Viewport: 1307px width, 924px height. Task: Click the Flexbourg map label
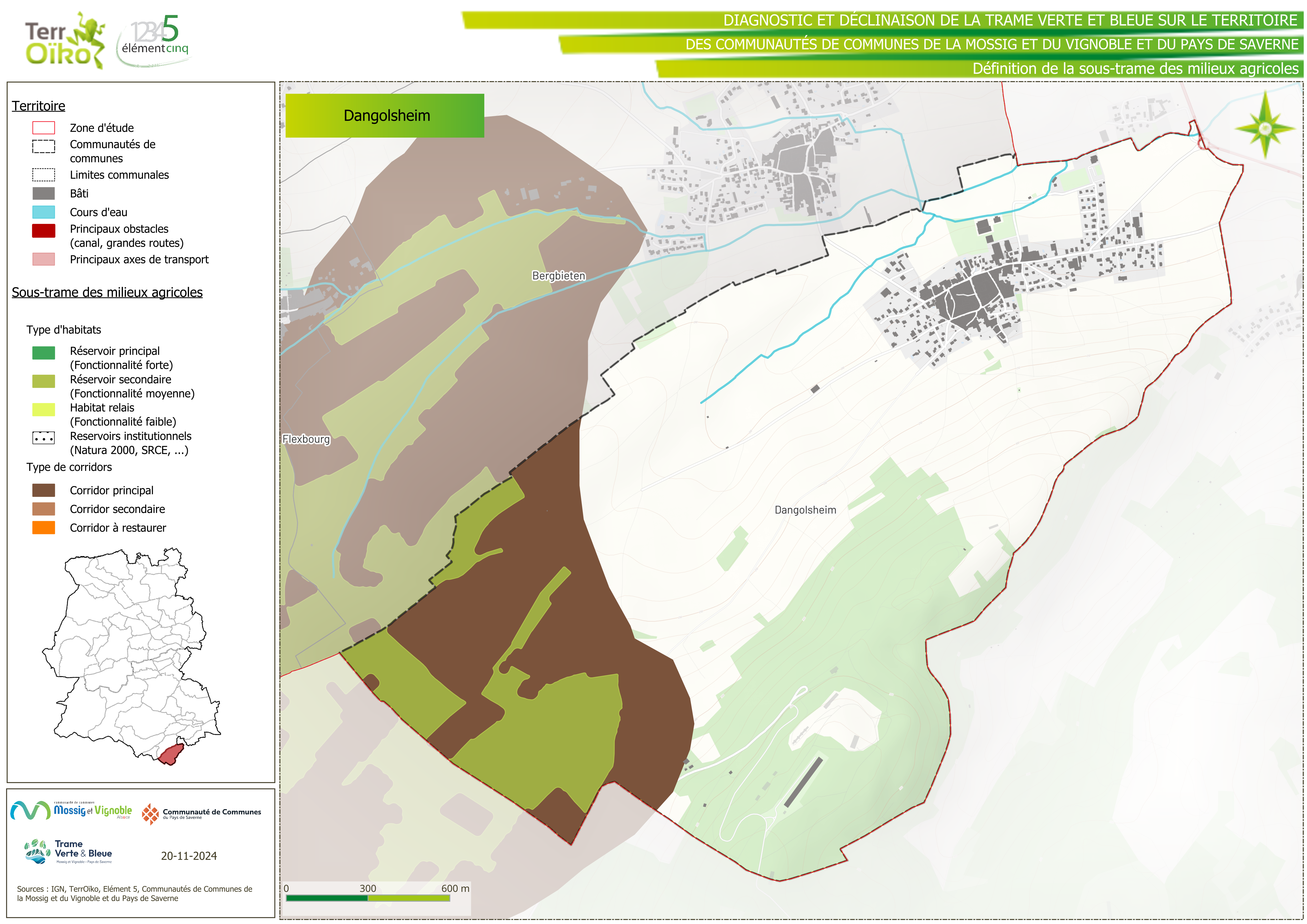(x=306, y=439)
